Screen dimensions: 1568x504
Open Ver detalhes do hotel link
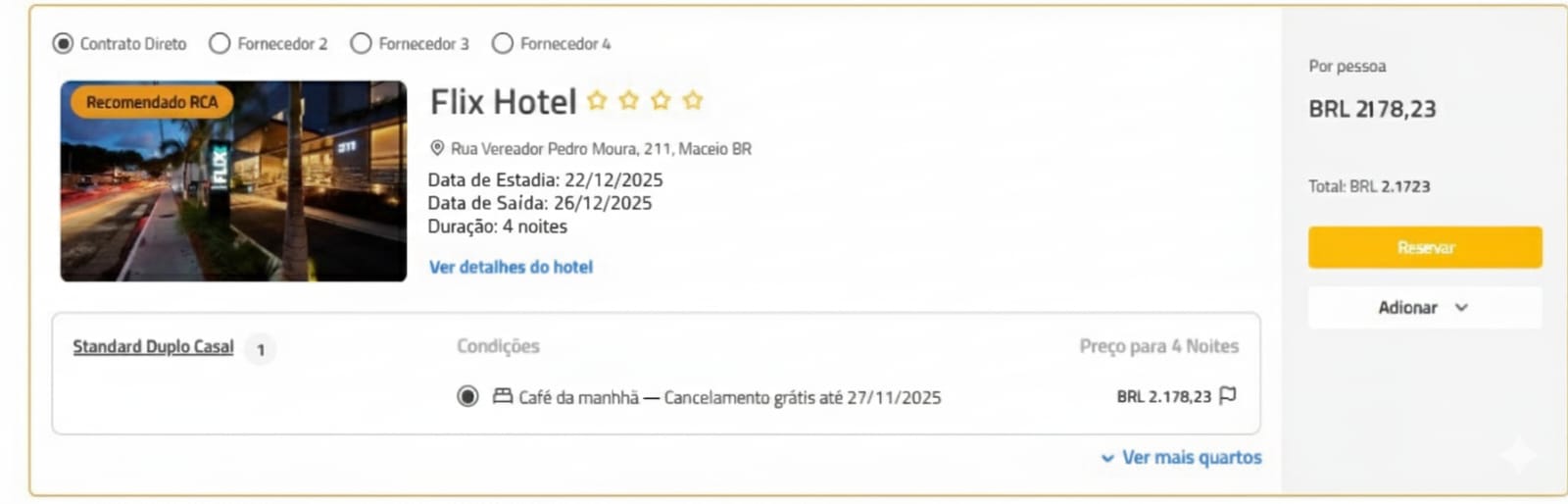click(511, 267)
